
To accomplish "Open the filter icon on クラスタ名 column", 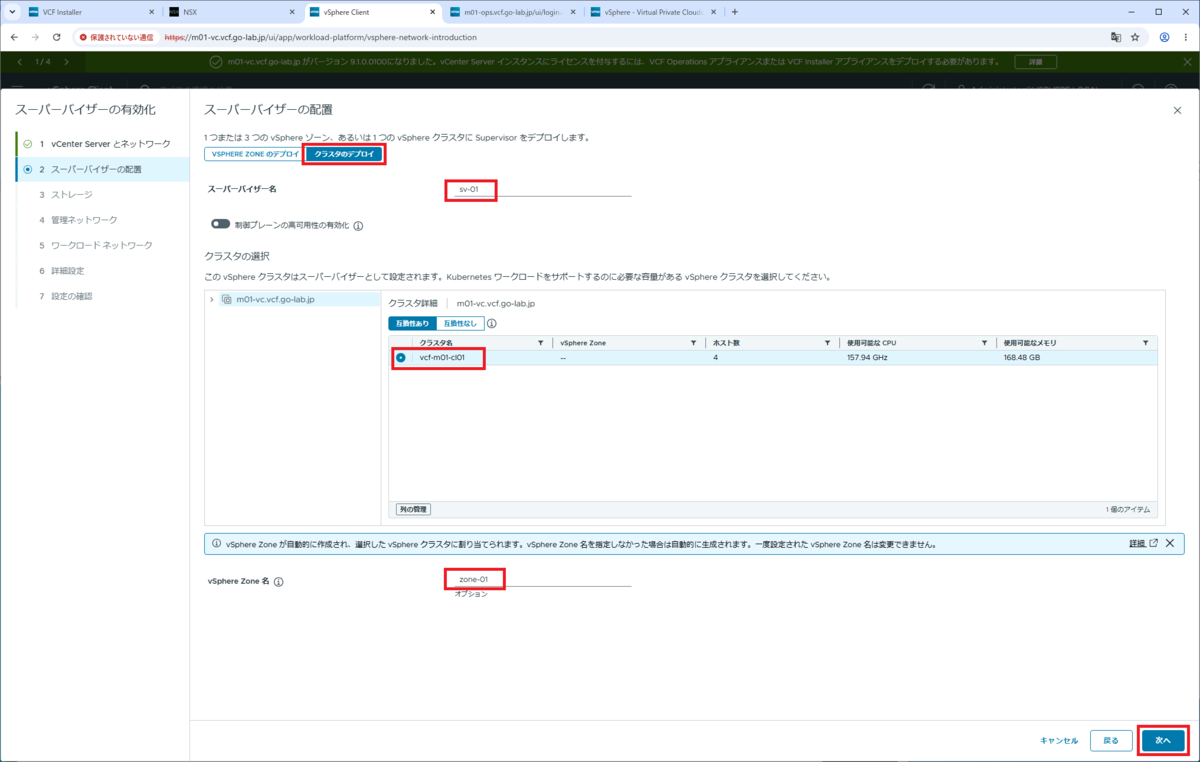I will click(x=541, y=343).
